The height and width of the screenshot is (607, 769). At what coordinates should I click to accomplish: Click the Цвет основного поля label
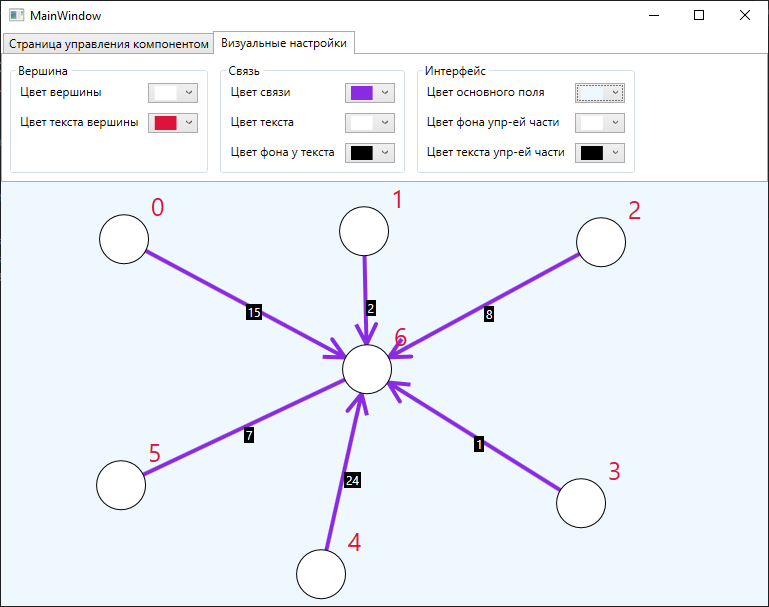(x=486, y=92)
